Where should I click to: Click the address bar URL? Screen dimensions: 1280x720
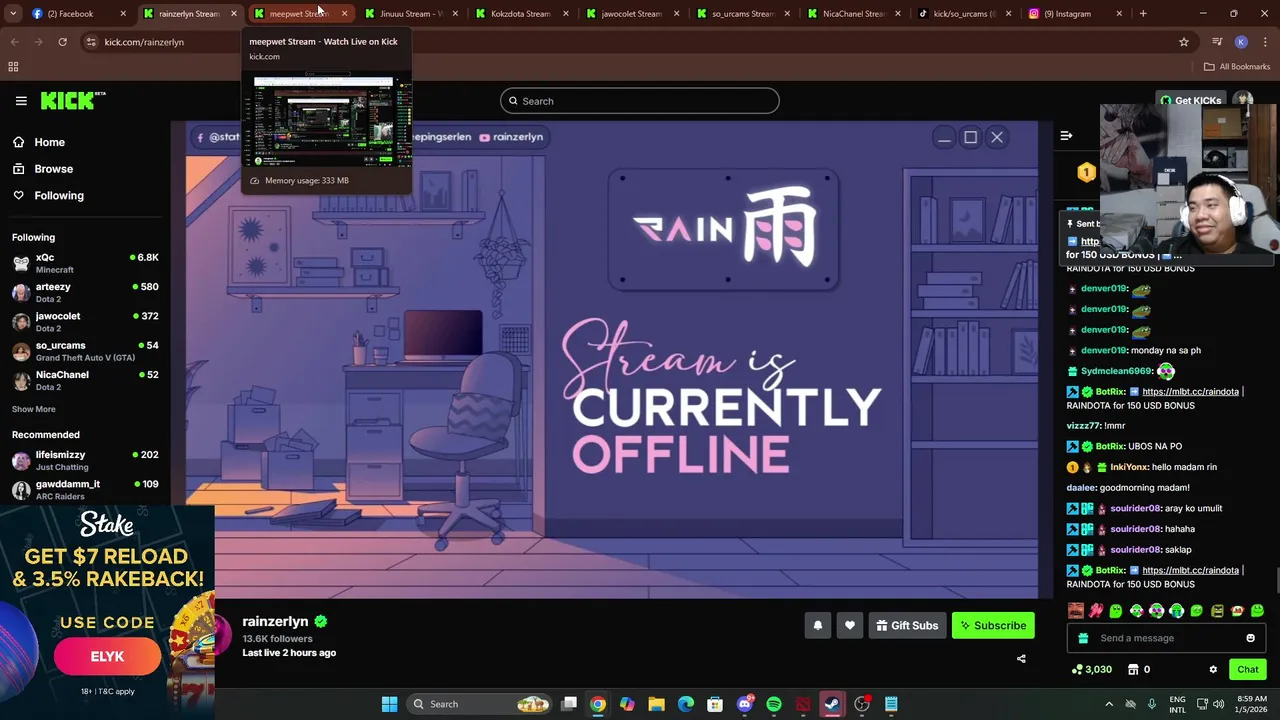pyautogui.click(x=144, y=42)
